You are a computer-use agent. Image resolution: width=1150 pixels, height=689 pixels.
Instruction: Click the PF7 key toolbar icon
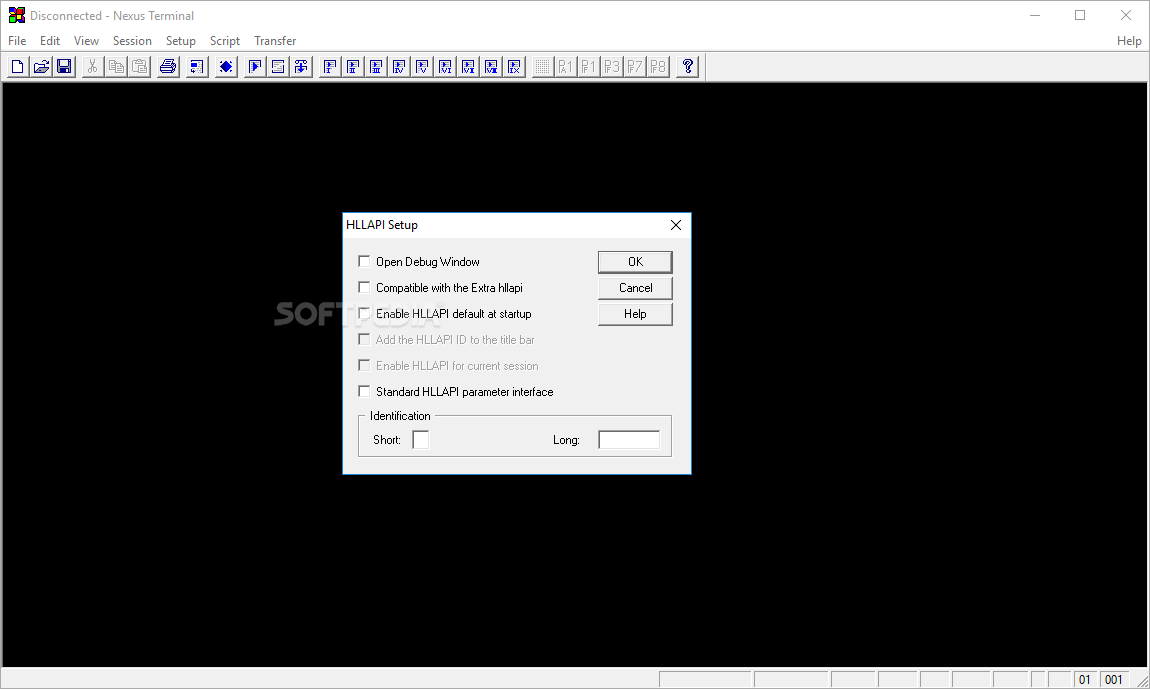[x=635, y=67]
